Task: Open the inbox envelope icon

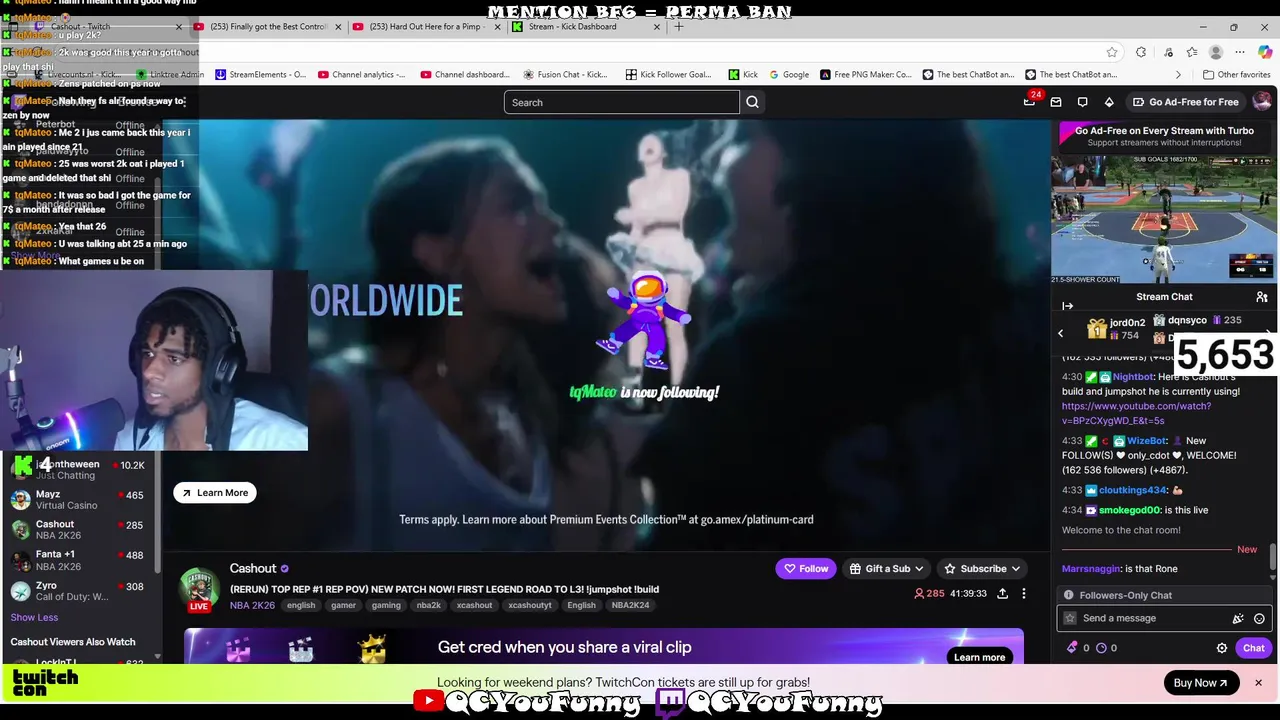Action: [1055, 102]
